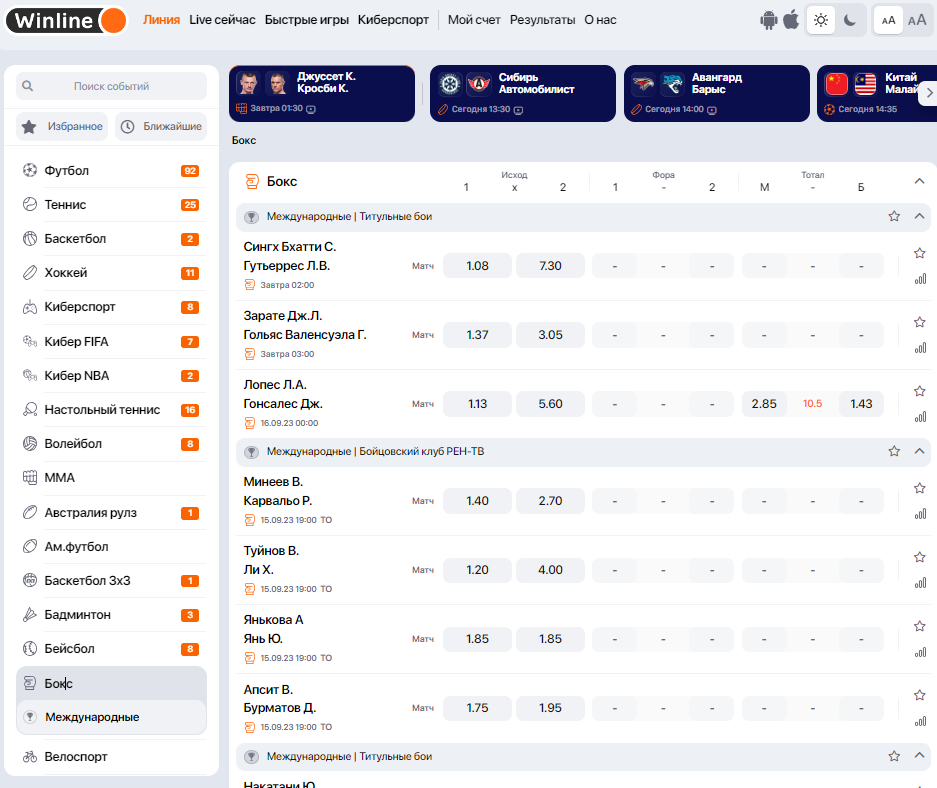
Task: Favorite the first Титульные бои group star
Action: [x=894, y=216]
